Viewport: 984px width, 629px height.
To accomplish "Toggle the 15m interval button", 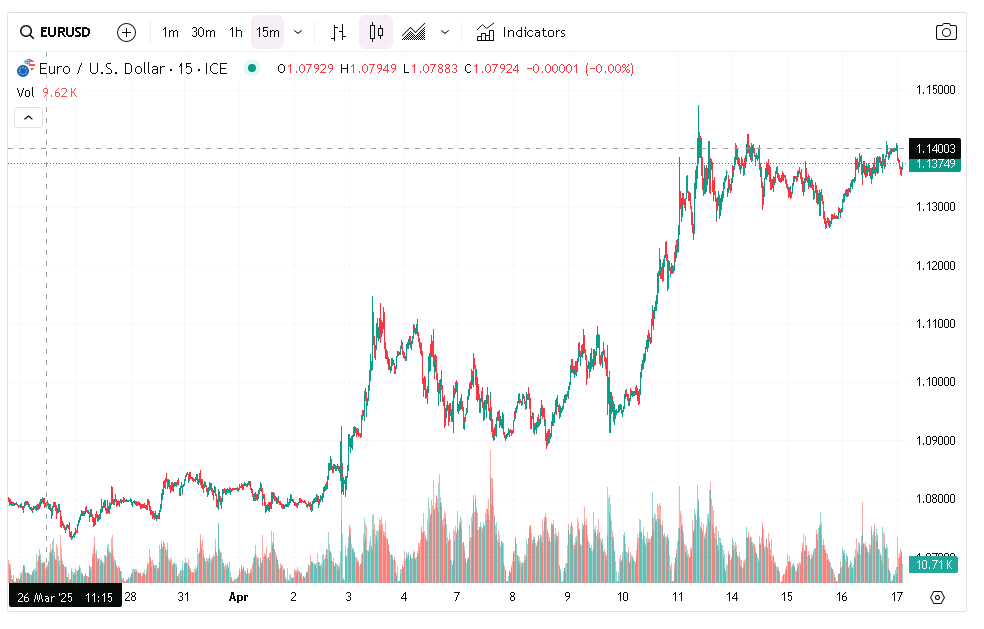I will pyautogui.click(x=267, y=32).
